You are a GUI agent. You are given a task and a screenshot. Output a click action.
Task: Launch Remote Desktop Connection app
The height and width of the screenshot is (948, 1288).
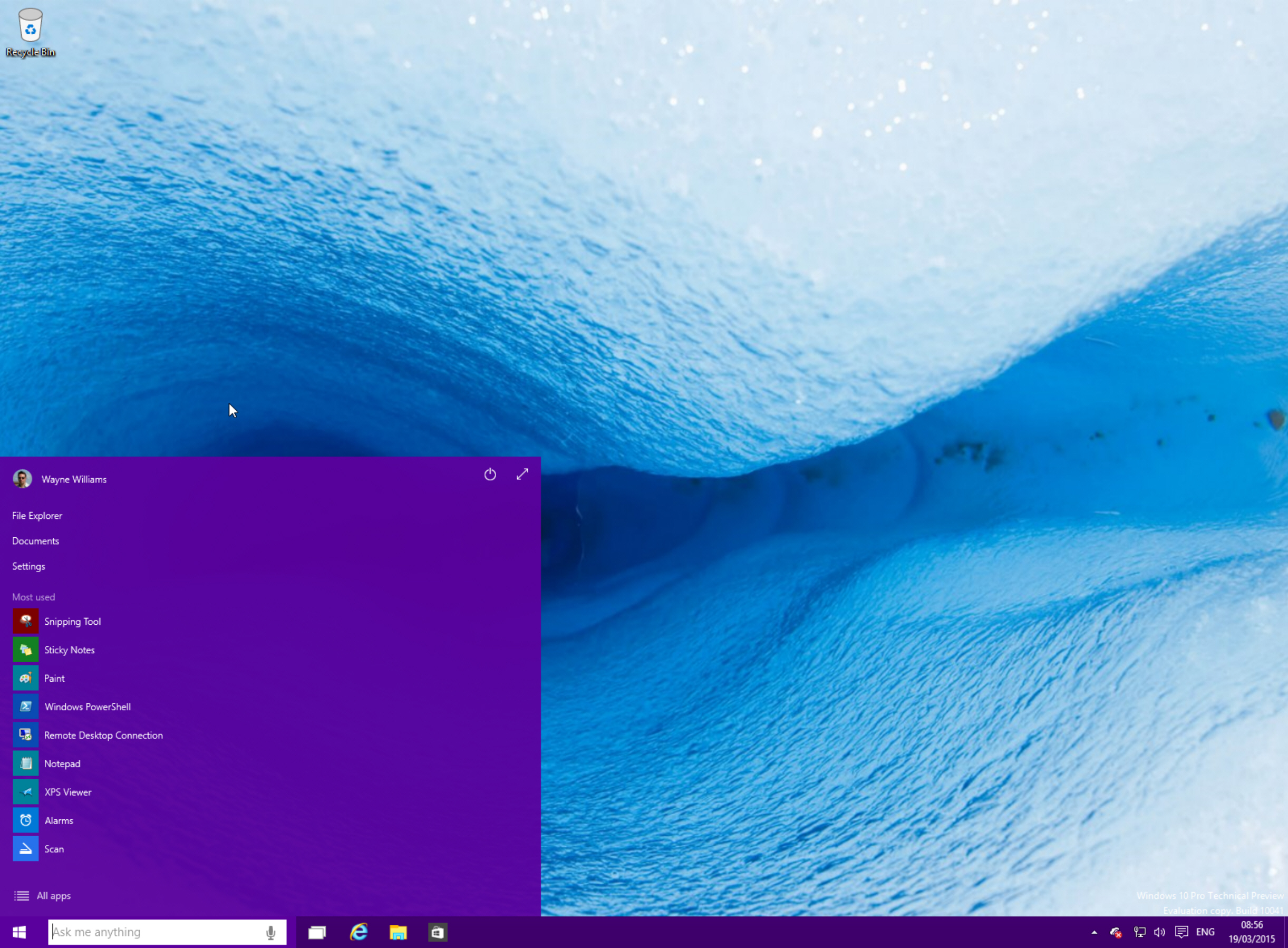[x=103, y=734]
